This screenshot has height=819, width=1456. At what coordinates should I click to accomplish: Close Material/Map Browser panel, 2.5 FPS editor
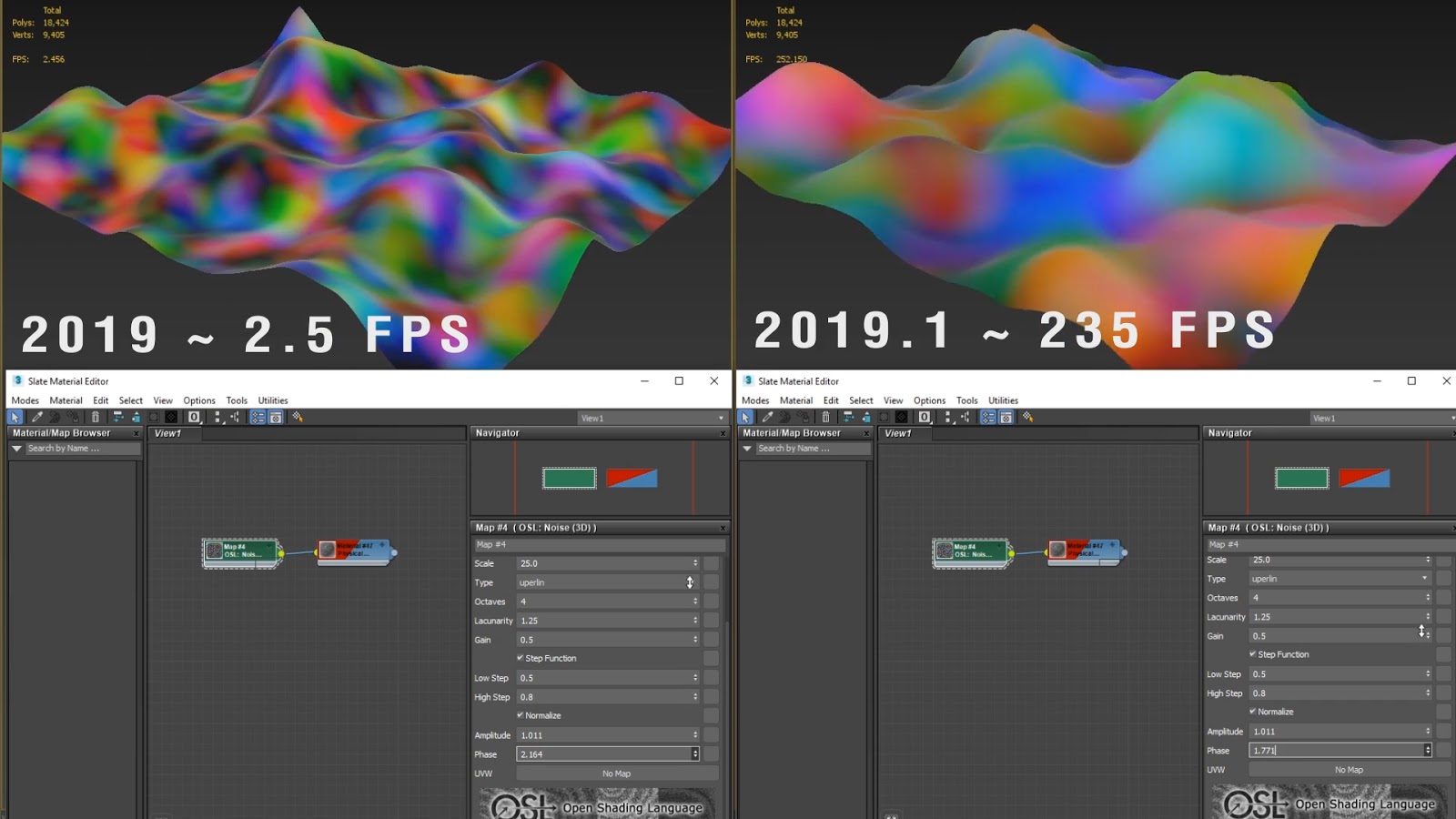[136, 433]
